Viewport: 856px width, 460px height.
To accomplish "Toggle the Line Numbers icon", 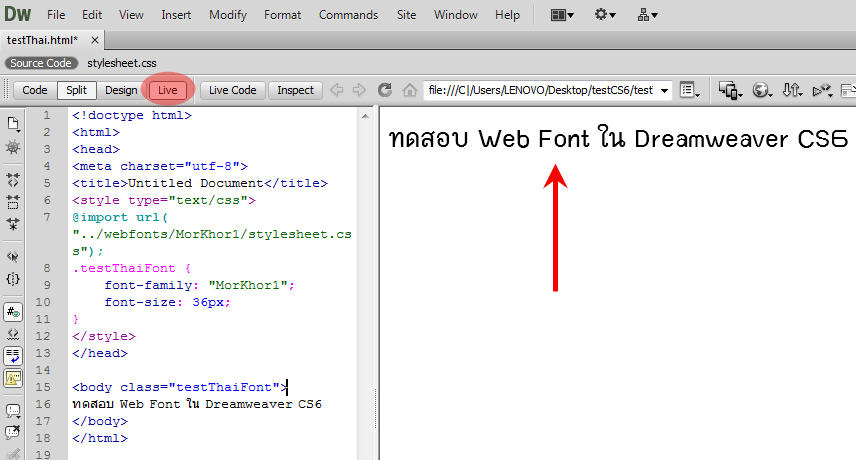I will [x=13, y=312].
